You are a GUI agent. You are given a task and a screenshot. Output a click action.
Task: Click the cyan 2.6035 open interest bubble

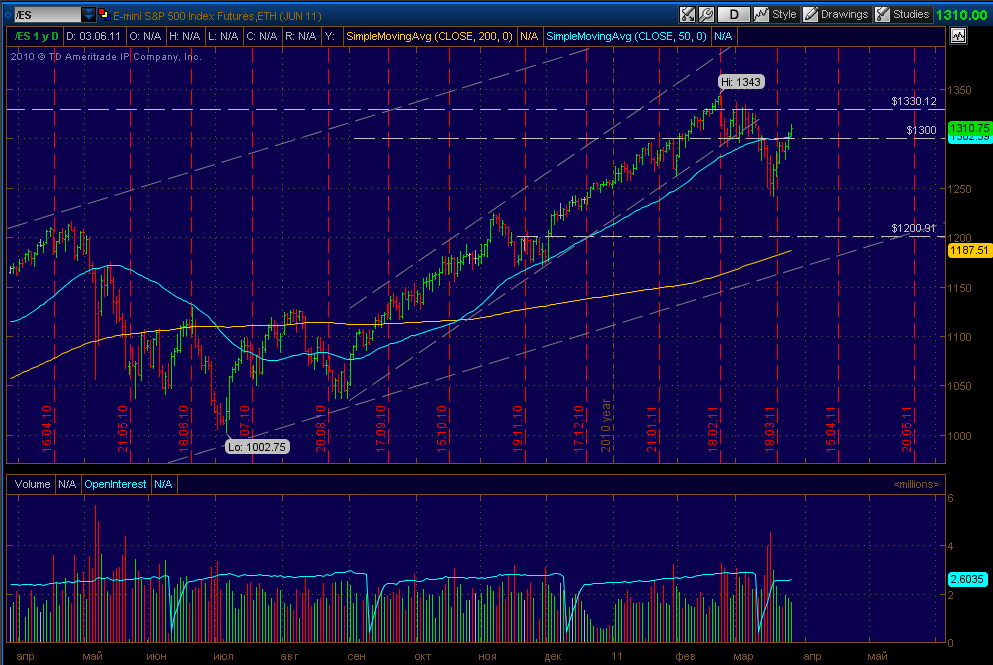pos(967,579)
